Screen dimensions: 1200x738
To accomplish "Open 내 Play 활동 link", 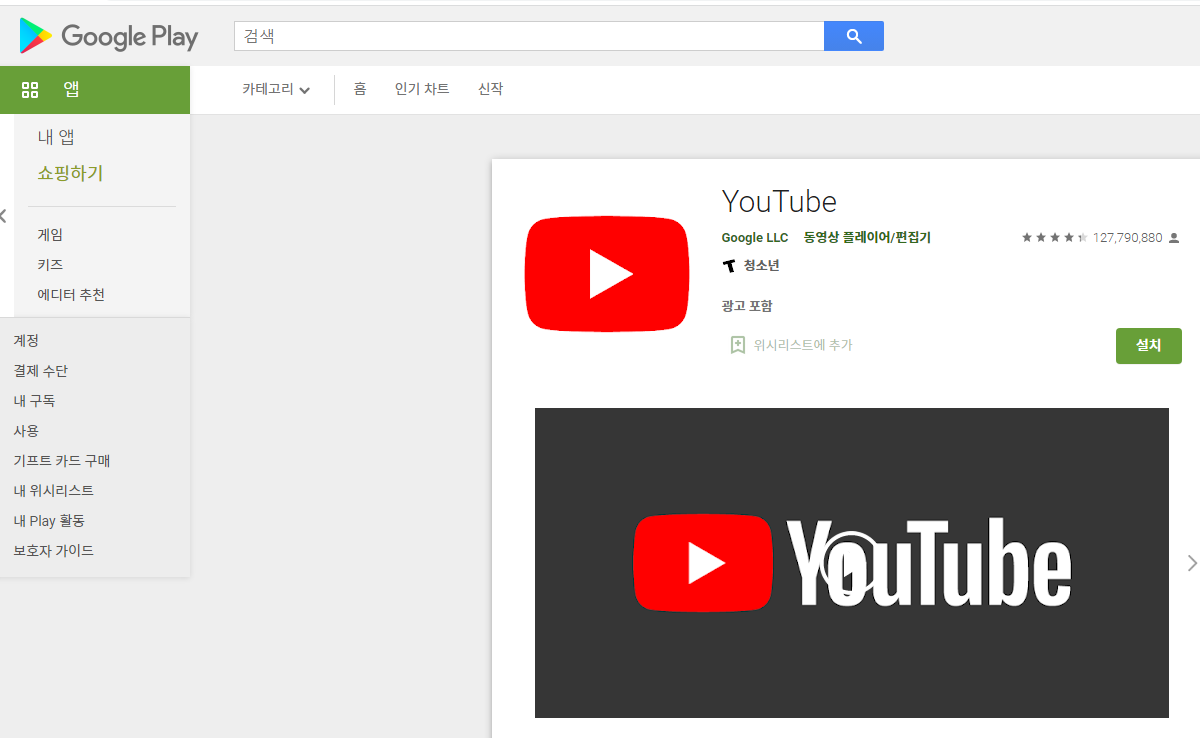I will [49, 521].
